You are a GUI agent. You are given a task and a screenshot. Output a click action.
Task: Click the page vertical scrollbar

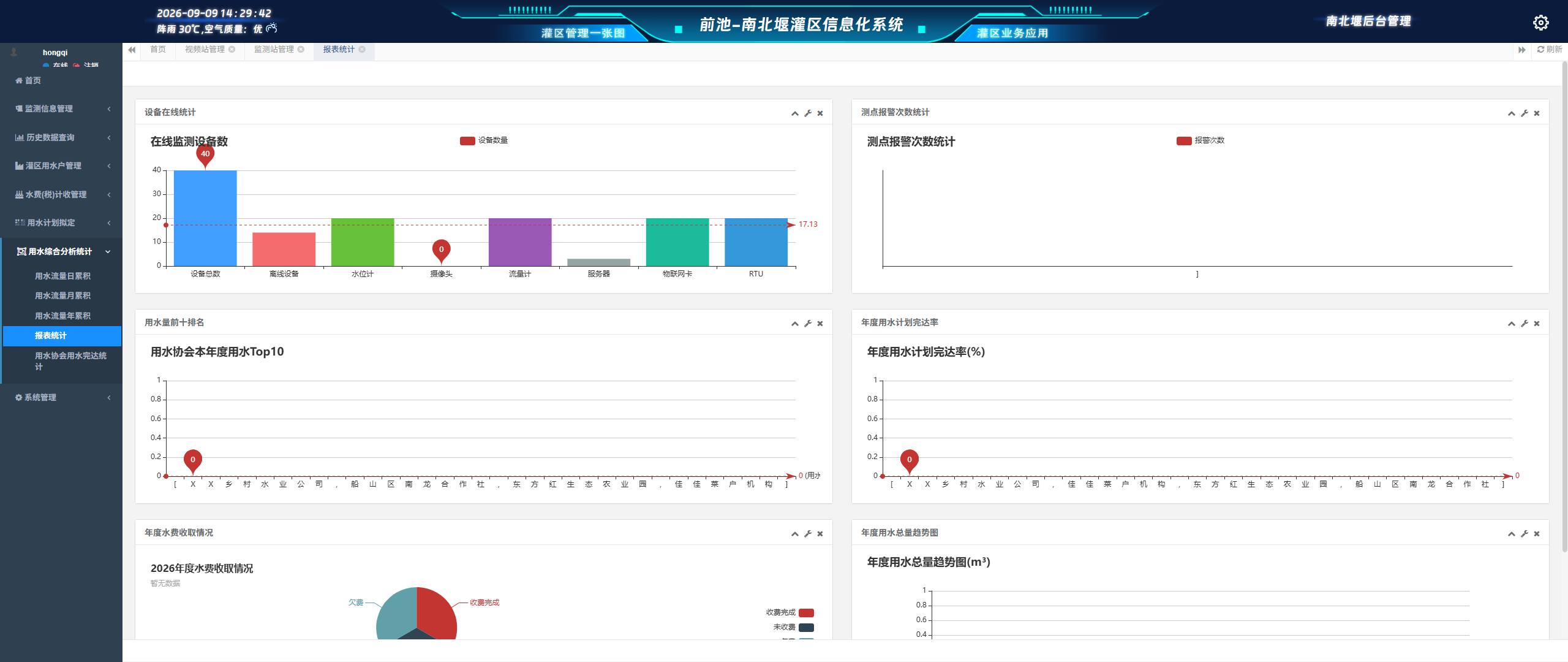point(1564,306)
